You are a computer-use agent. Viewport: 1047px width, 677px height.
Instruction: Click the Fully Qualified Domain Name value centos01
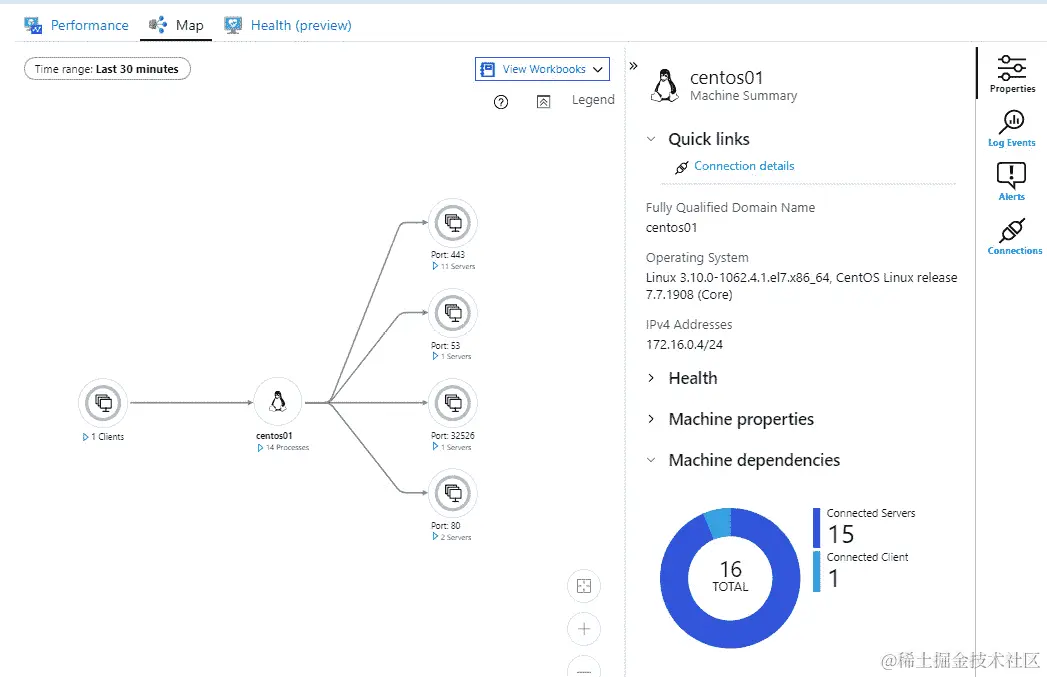pyautogui.click(x=671, y=228)
